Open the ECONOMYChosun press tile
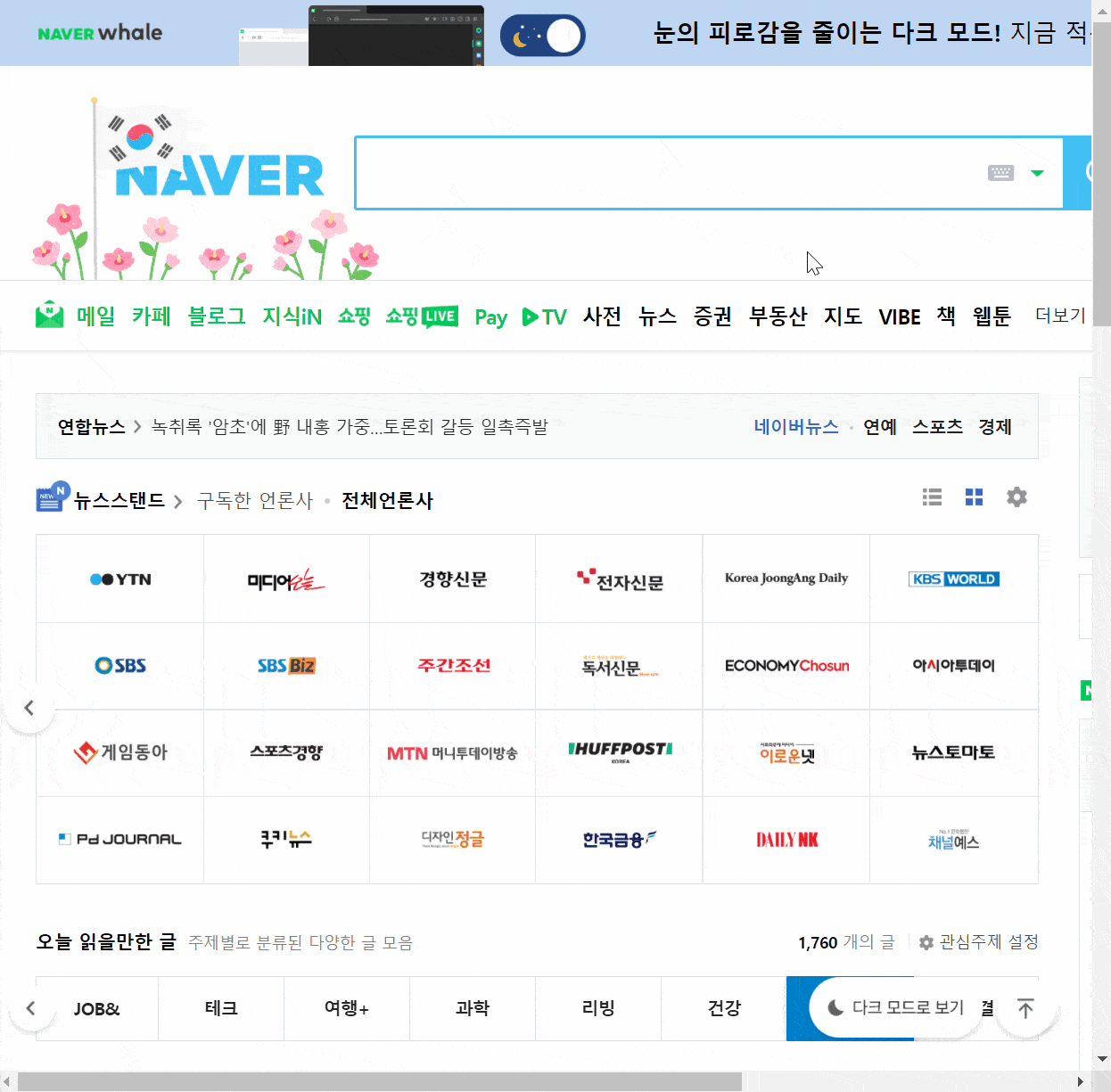The height and width of the screenshot is (1092, 1111). tap(786, 665)
